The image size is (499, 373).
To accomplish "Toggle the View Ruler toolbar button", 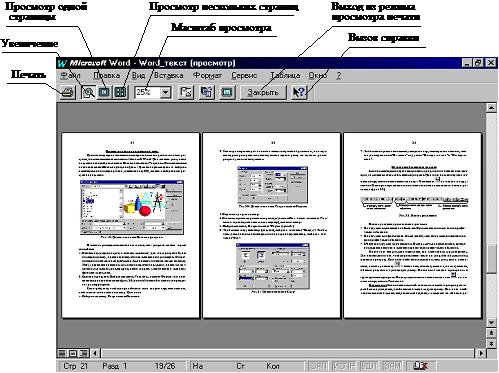I will [186, 92].
